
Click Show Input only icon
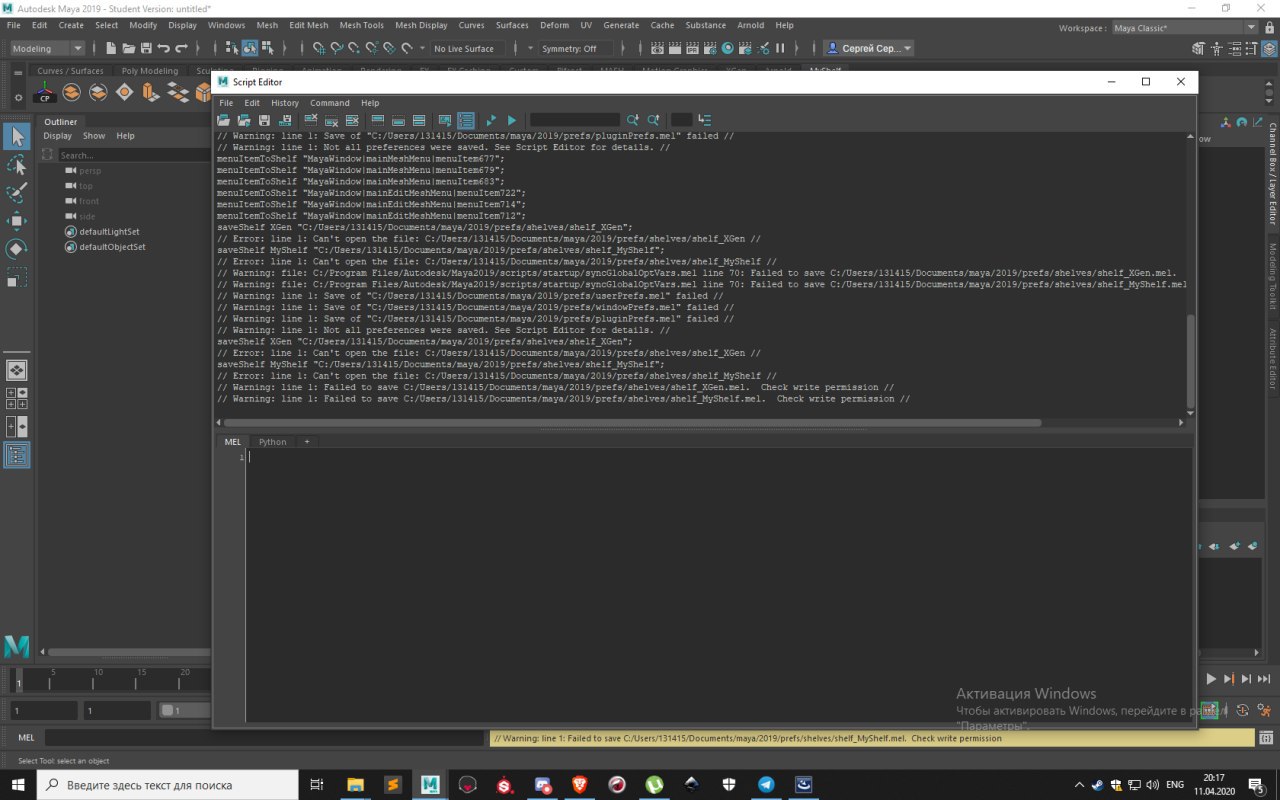398,120
